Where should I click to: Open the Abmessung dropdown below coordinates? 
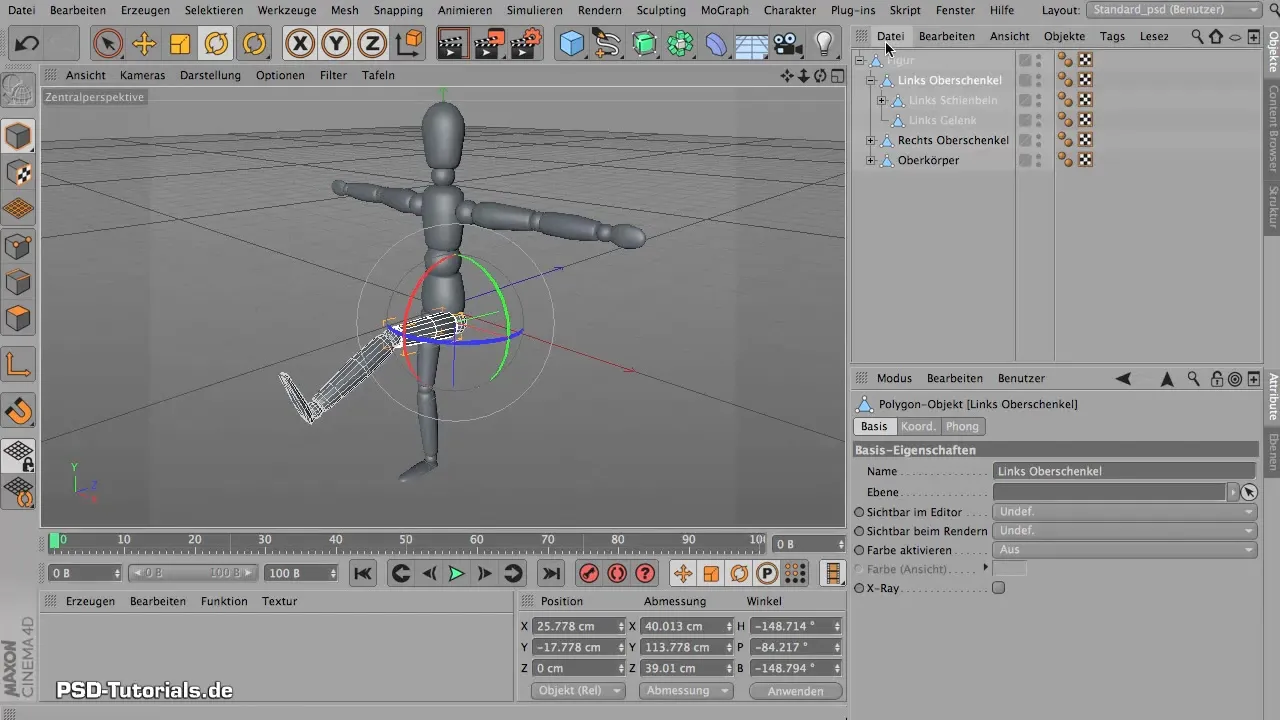pos(685,691)
